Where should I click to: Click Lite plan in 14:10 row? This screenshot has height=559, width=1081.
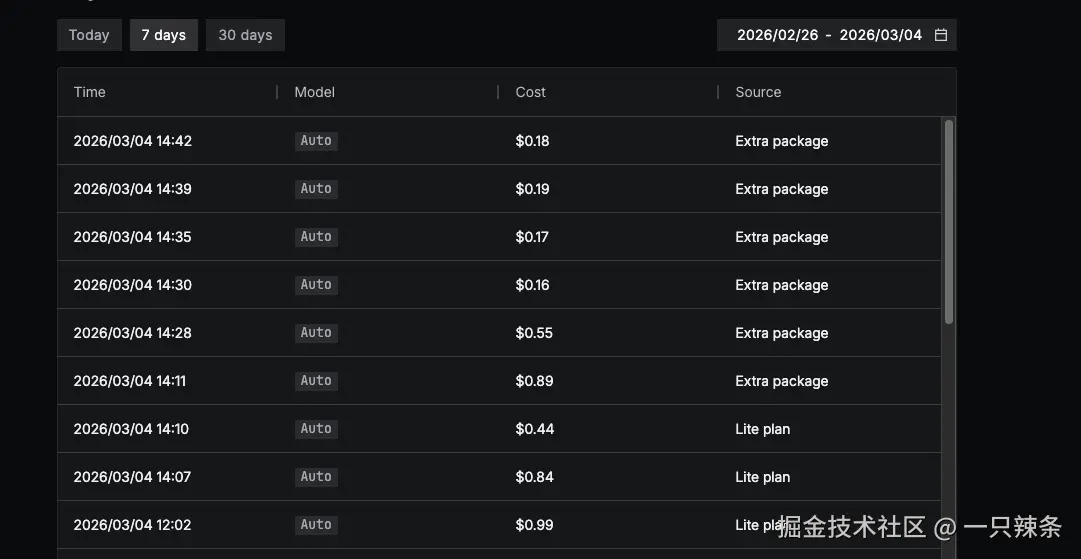pyautogui.click(x=762, y=429)
